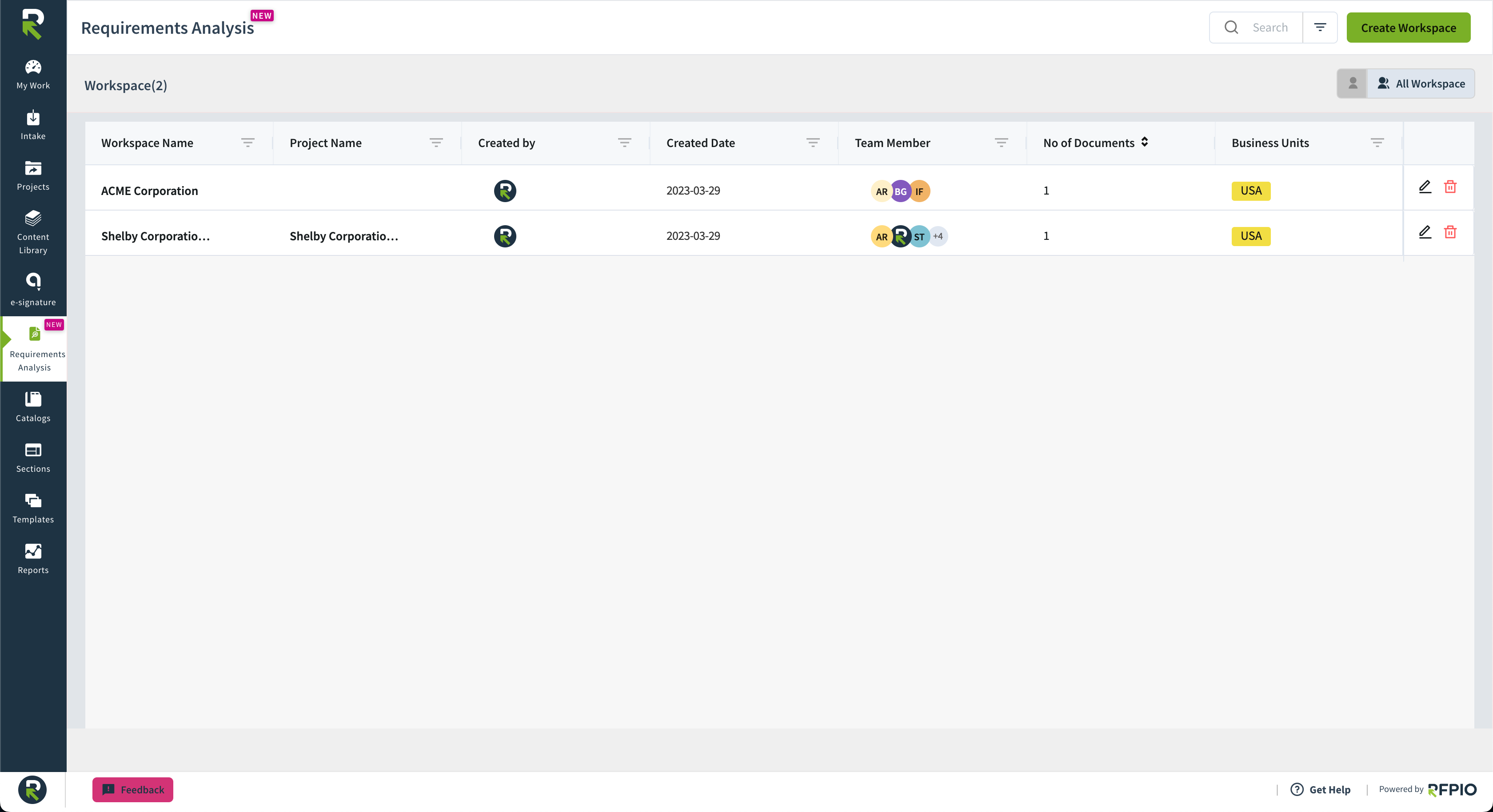The image size is (1493, 812).
Task: Delete the ACME Corporation workspace
Action: tap(1450, 187)
